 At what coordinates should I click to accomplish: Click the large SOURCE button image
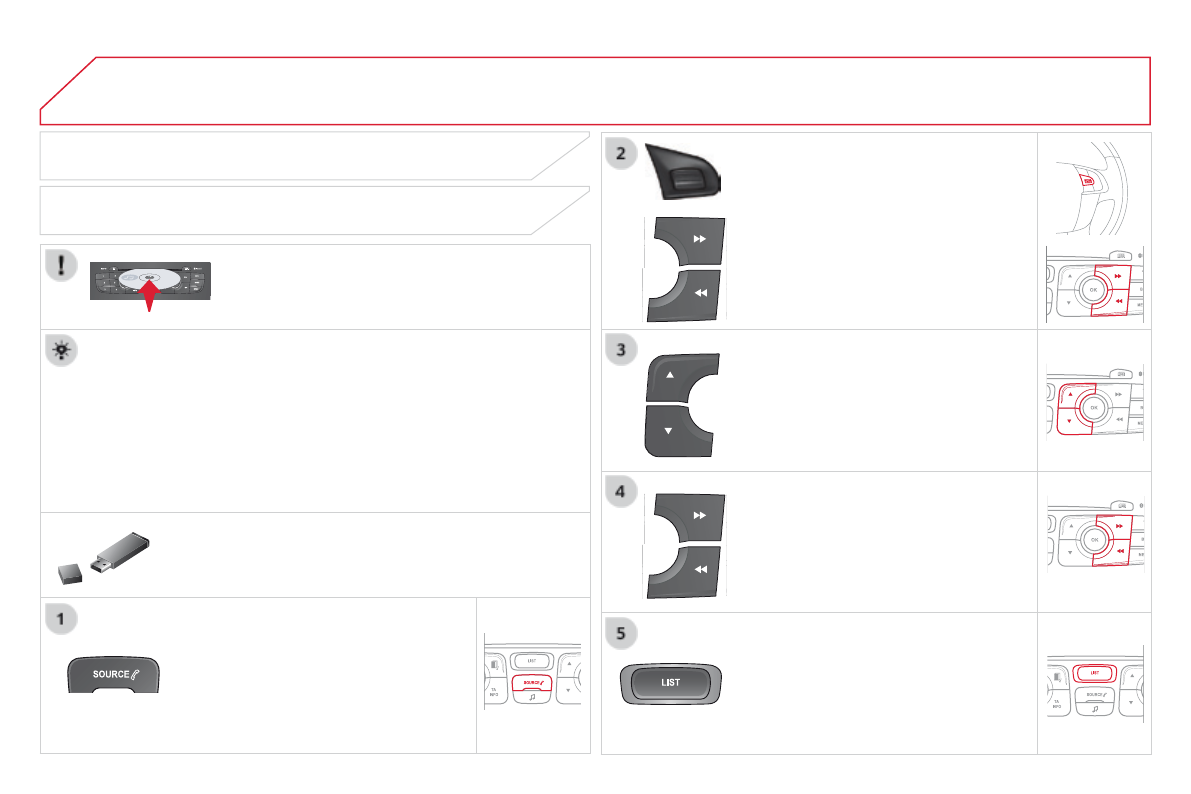click(113, 675)
